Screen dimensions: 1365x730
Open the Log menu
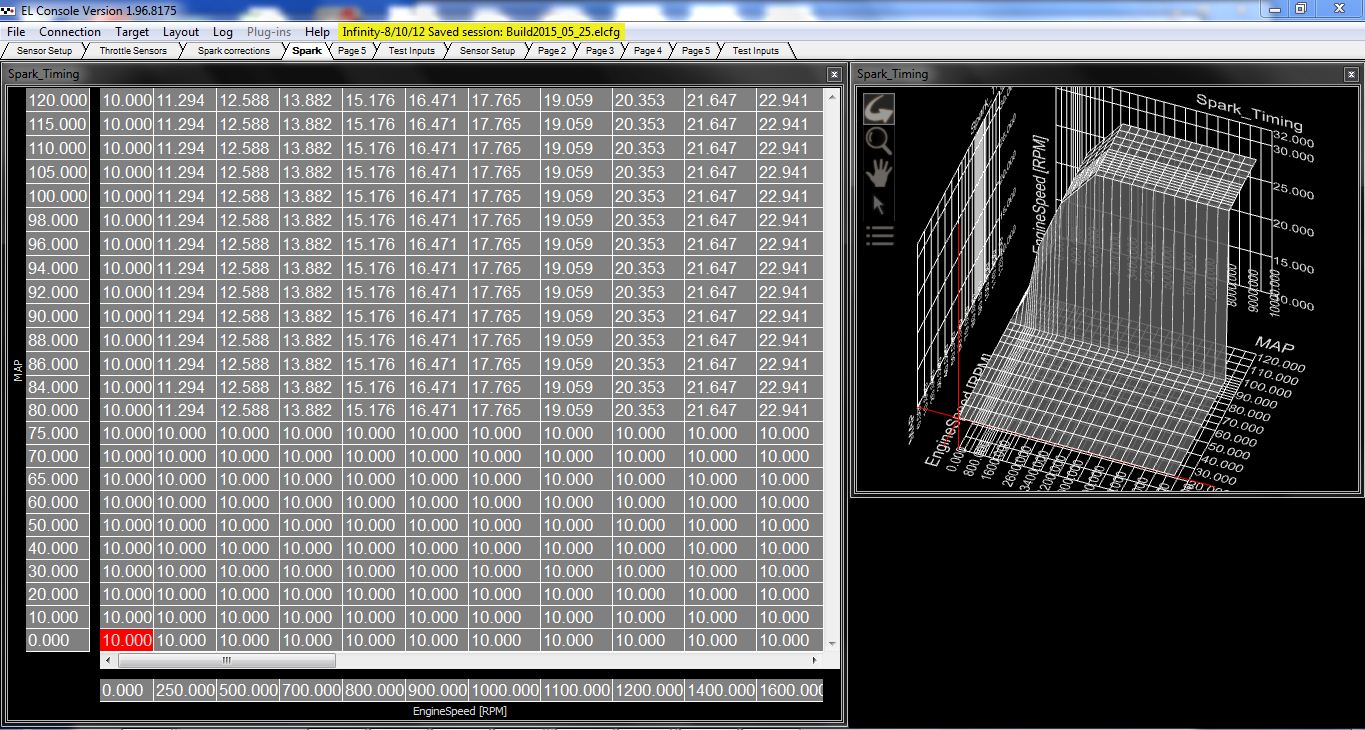click(223, 32)
